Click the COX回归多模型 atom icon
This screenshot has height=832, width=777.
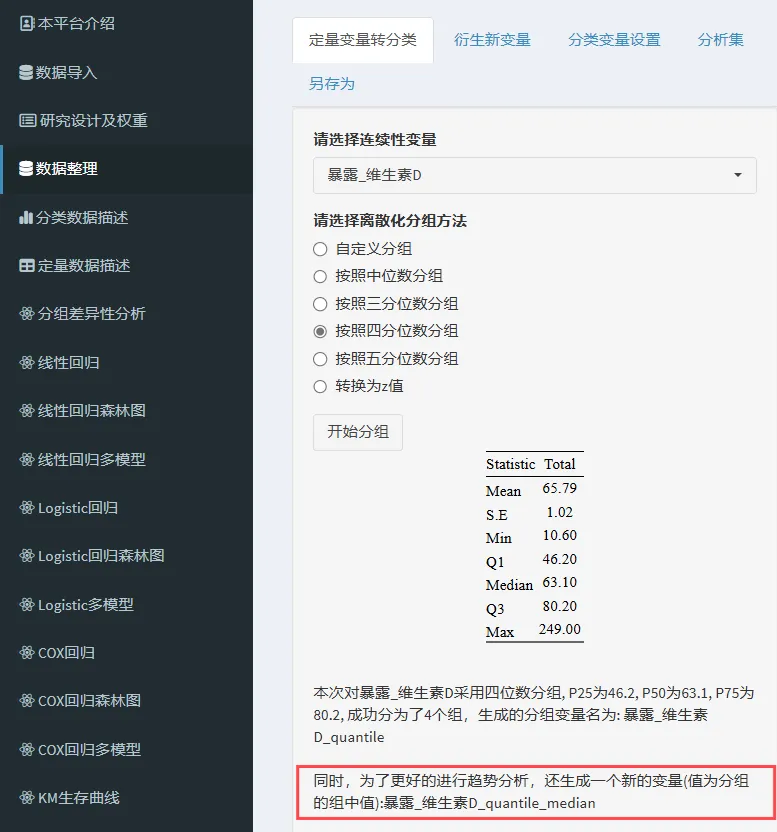(27, 749)
